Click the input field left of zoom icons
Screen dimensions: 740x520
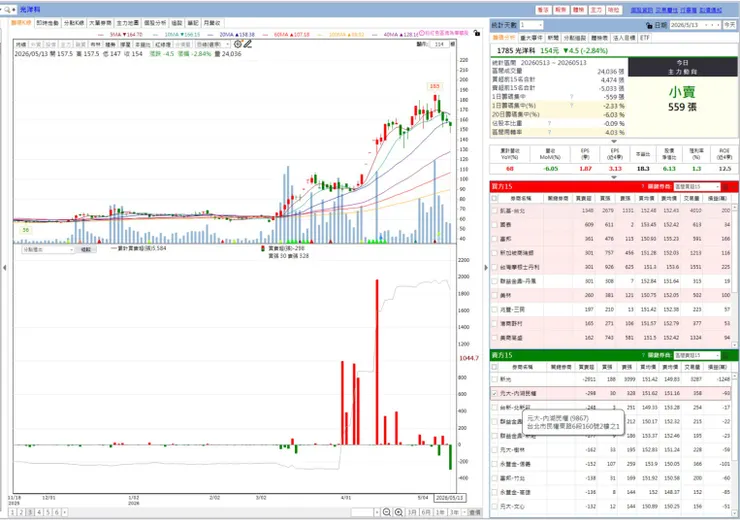[x=362, y=512]
